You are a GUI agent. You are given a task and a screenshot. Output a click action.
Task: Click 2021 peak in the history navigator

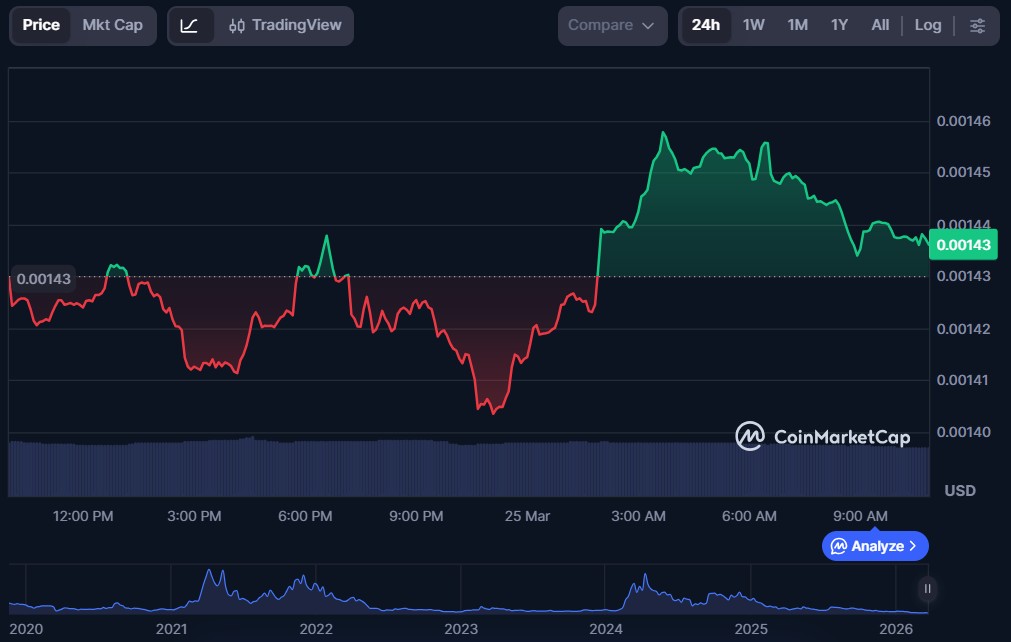tap(209, 574)
